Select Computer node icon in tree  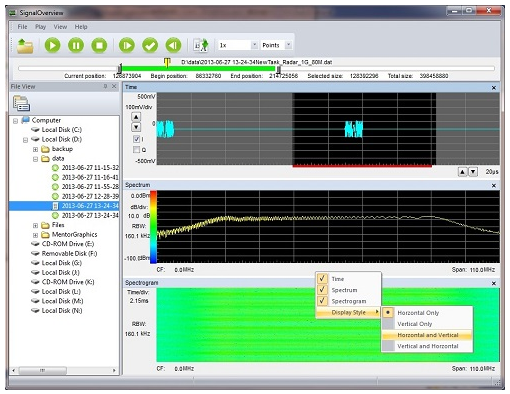(25, 120)
